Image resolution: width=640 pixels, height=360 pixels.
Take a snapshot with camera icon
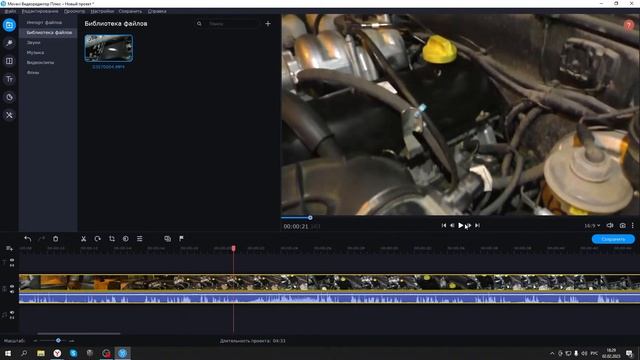(622, 225)
